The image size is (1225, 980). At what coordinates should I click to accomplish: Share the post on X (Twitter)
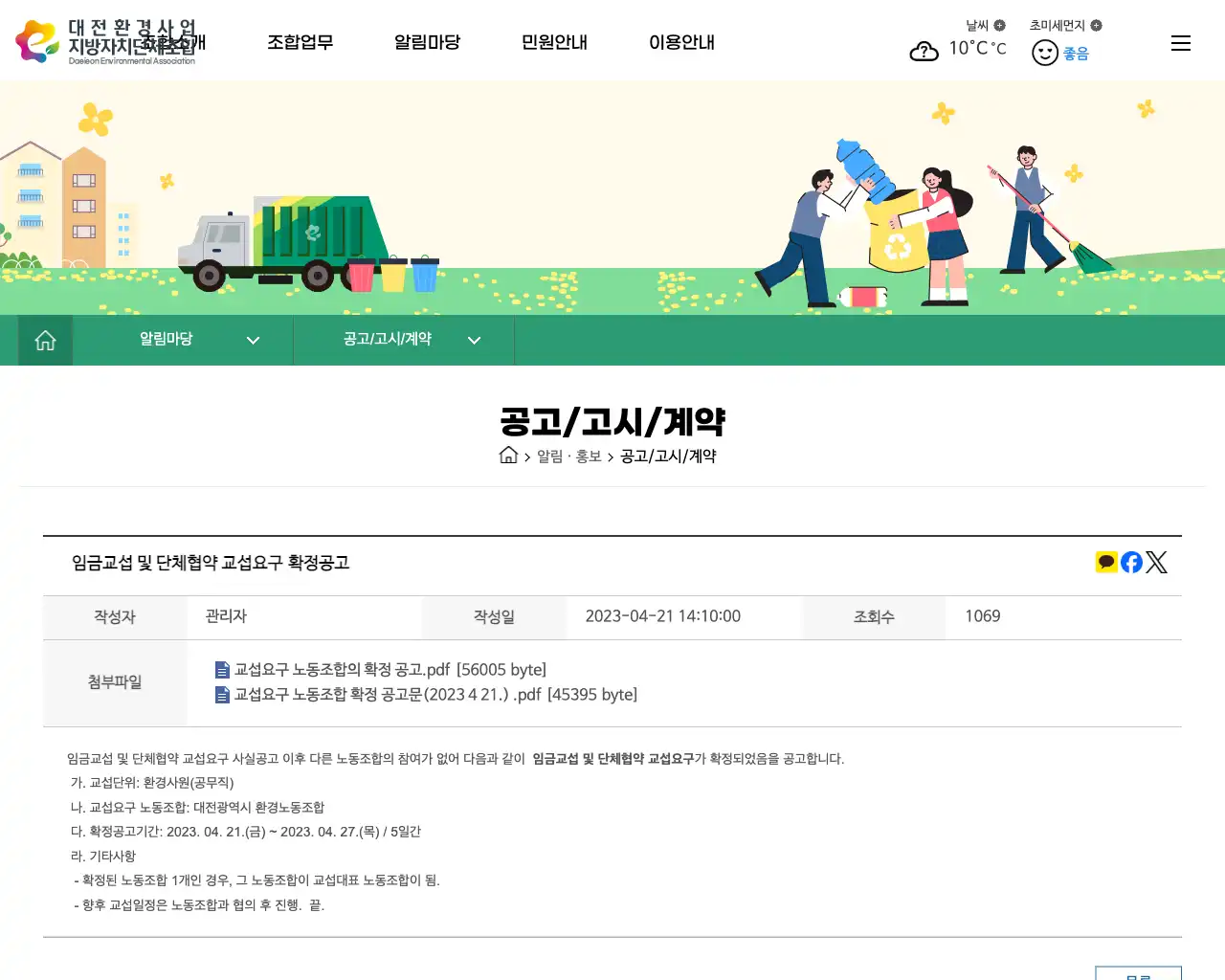coord(1157,562)
